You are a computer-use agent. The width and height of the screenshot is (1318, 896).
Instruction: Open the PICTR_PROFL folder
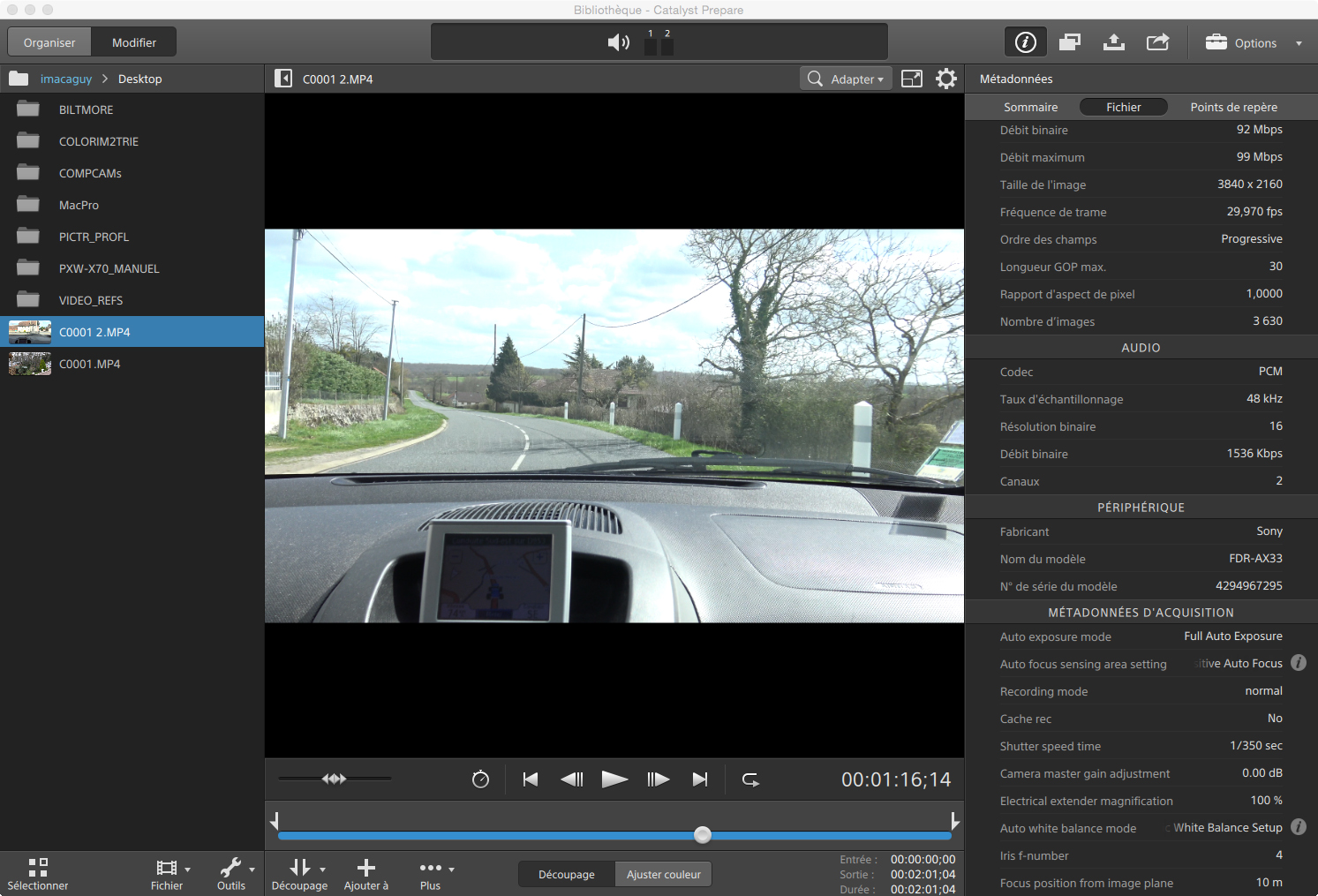132,237
